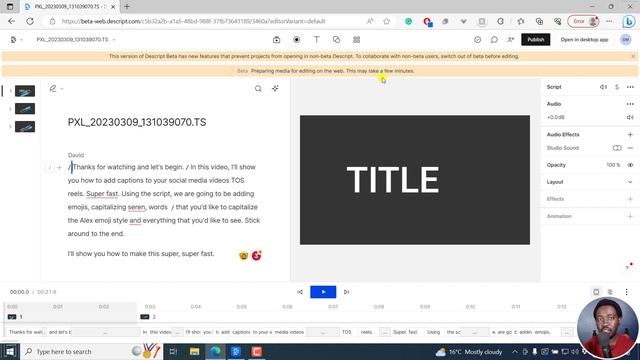Viewport: 640px width, 360px height.
Task: Favorite this page with the star icon
Action: 387,21
